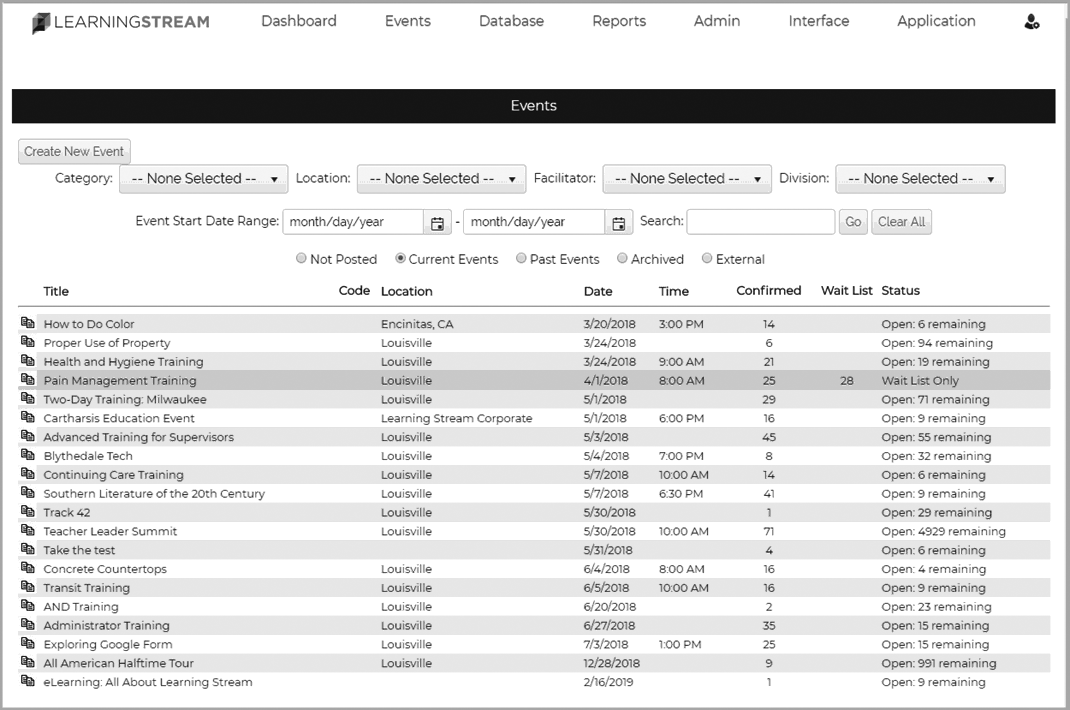
Task: Open the Database menu
Action: (x=511, y=21)
